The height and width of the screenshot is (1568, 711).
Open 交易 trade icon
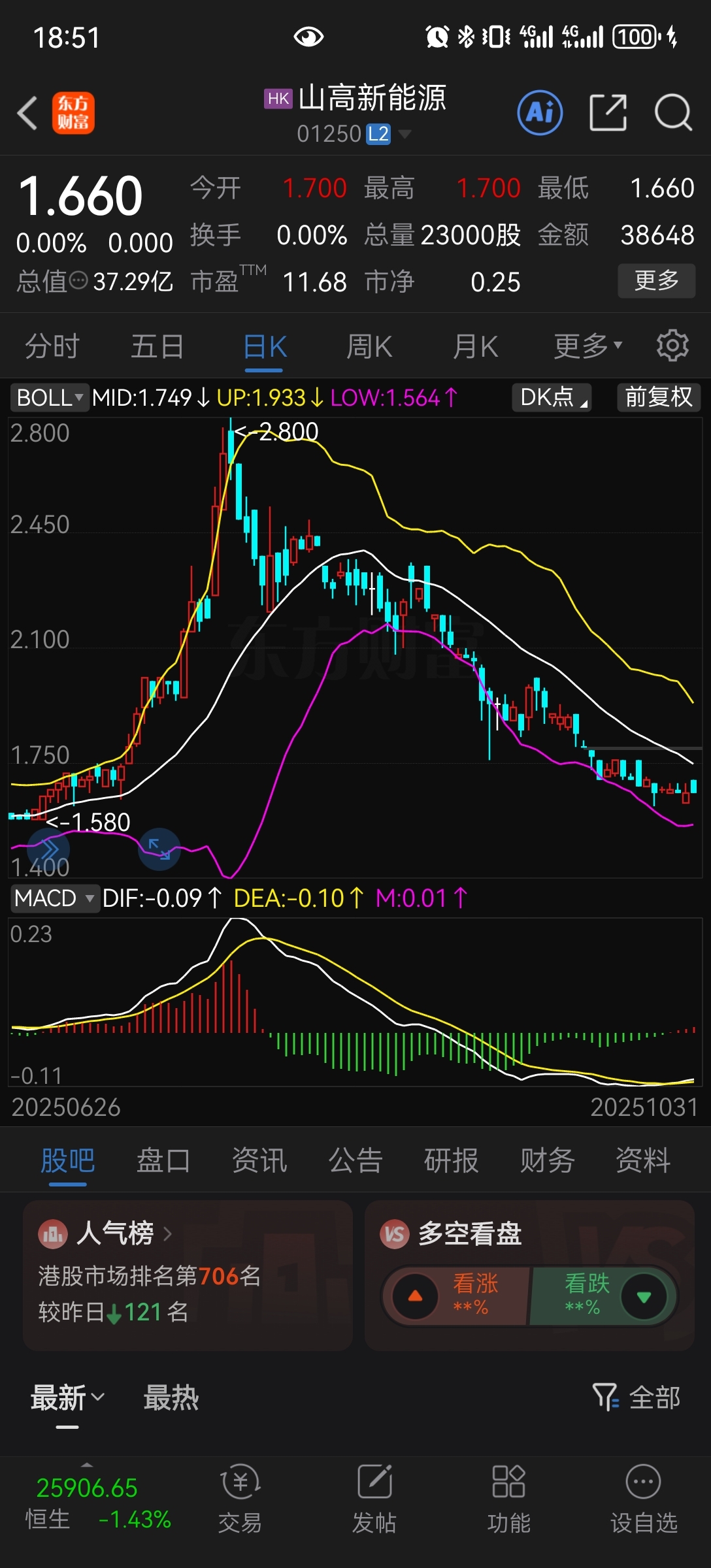[x=240, y=1483]
